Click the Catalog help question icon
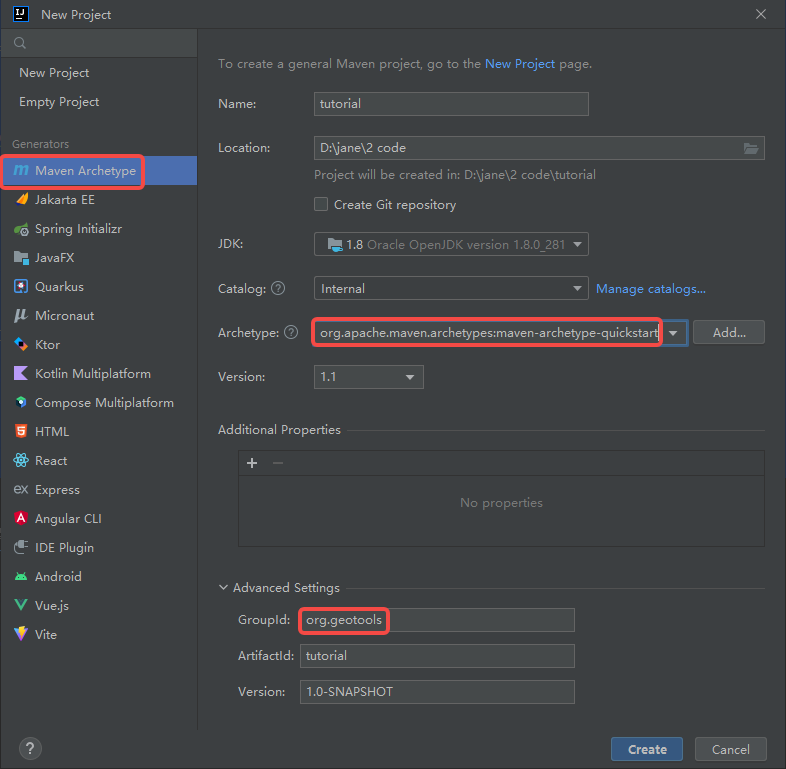This screenshot has height=769, width=786. tap(278, 288)
